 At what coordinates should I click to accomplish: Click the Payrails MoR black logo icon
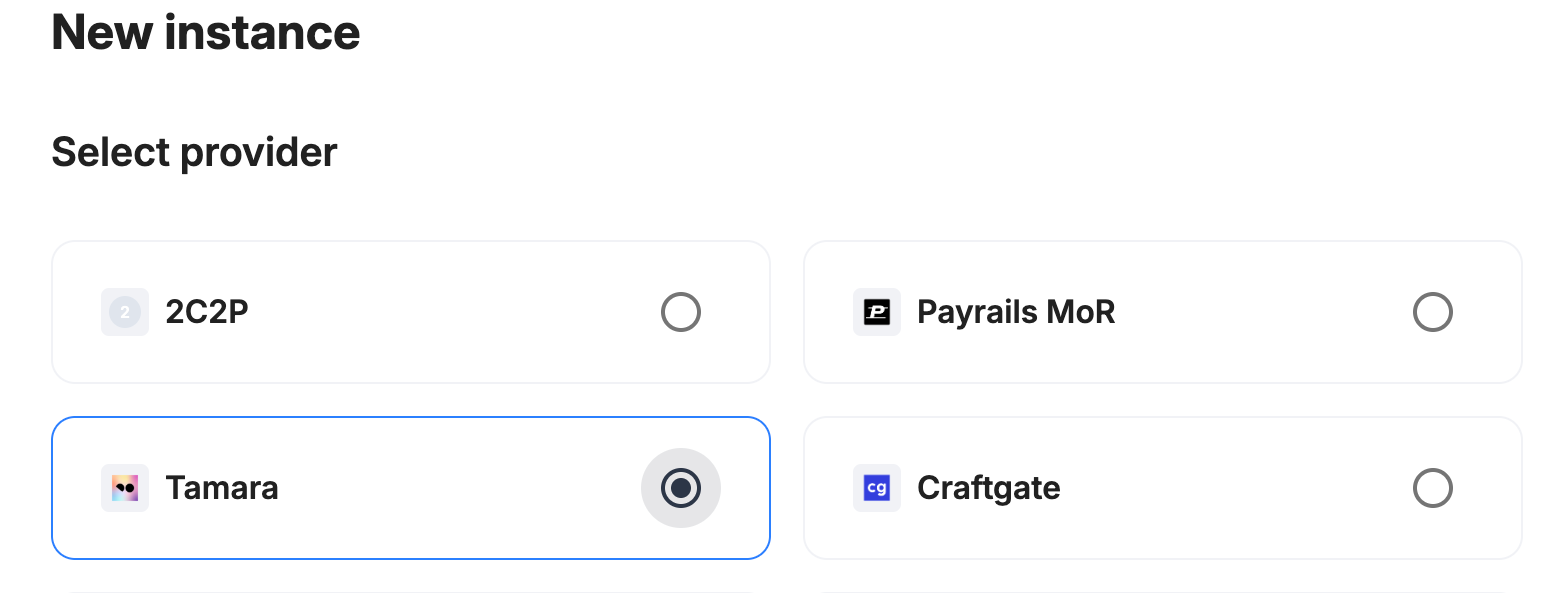pos(877,312)
